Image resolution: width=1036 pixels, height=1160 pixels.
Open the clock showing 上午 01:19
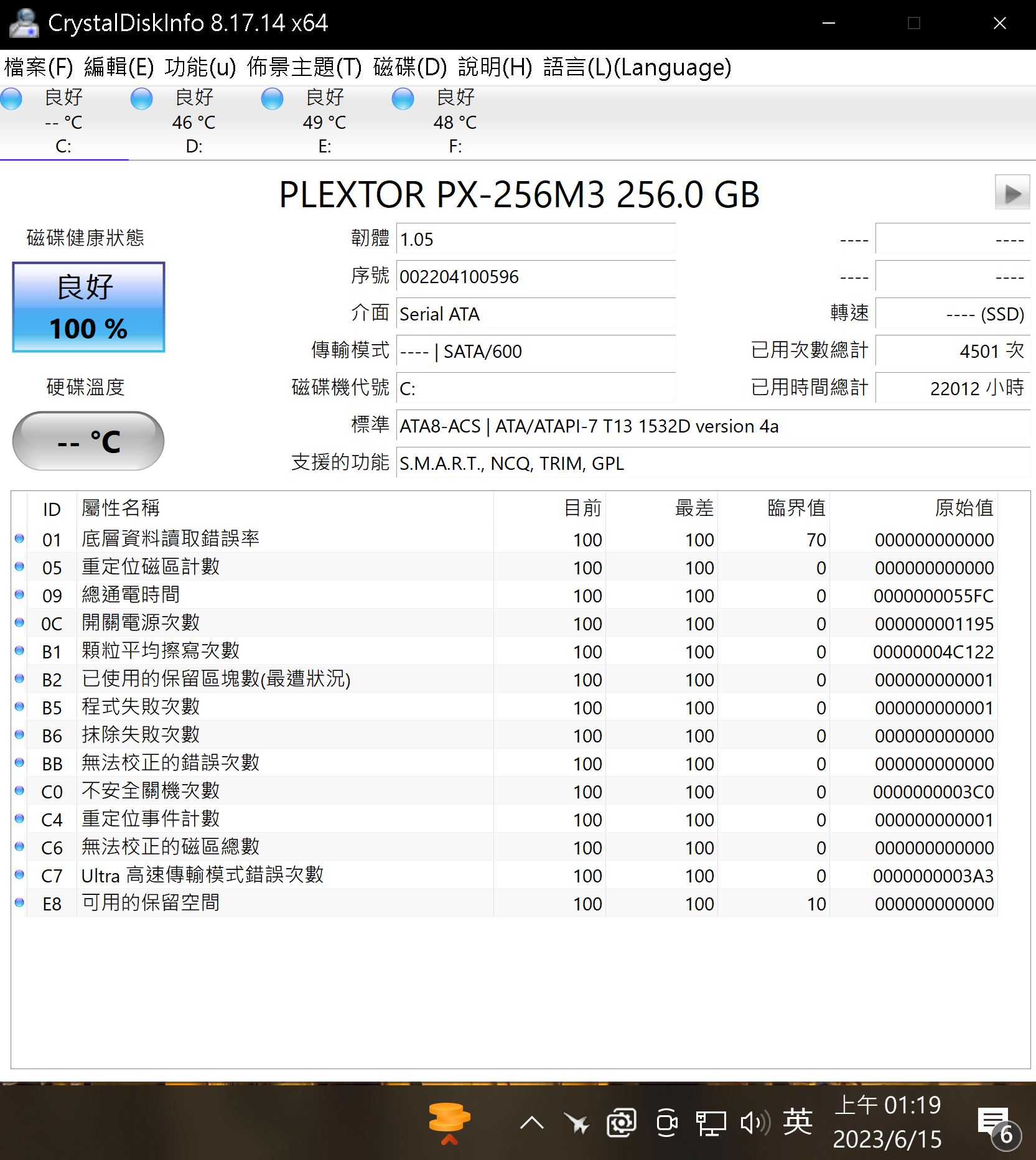887,1122
